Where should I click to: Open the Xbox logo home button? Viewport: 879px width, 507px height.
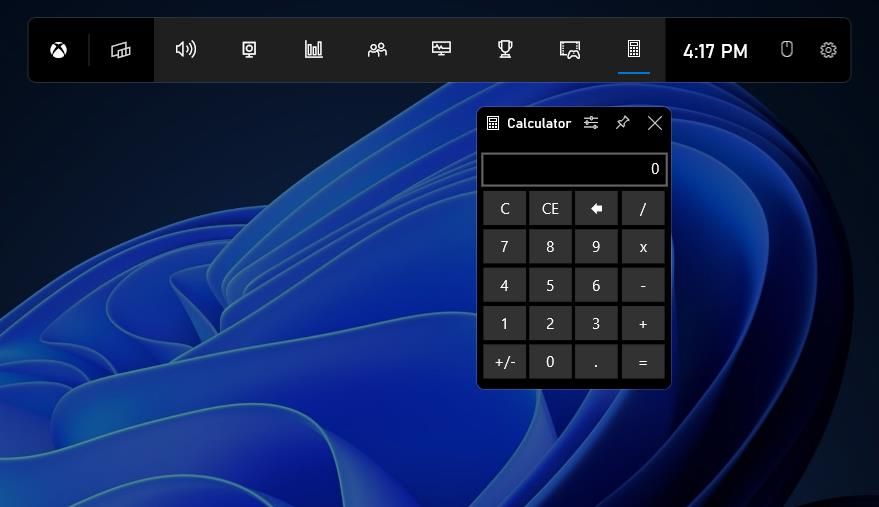(58, 50)
